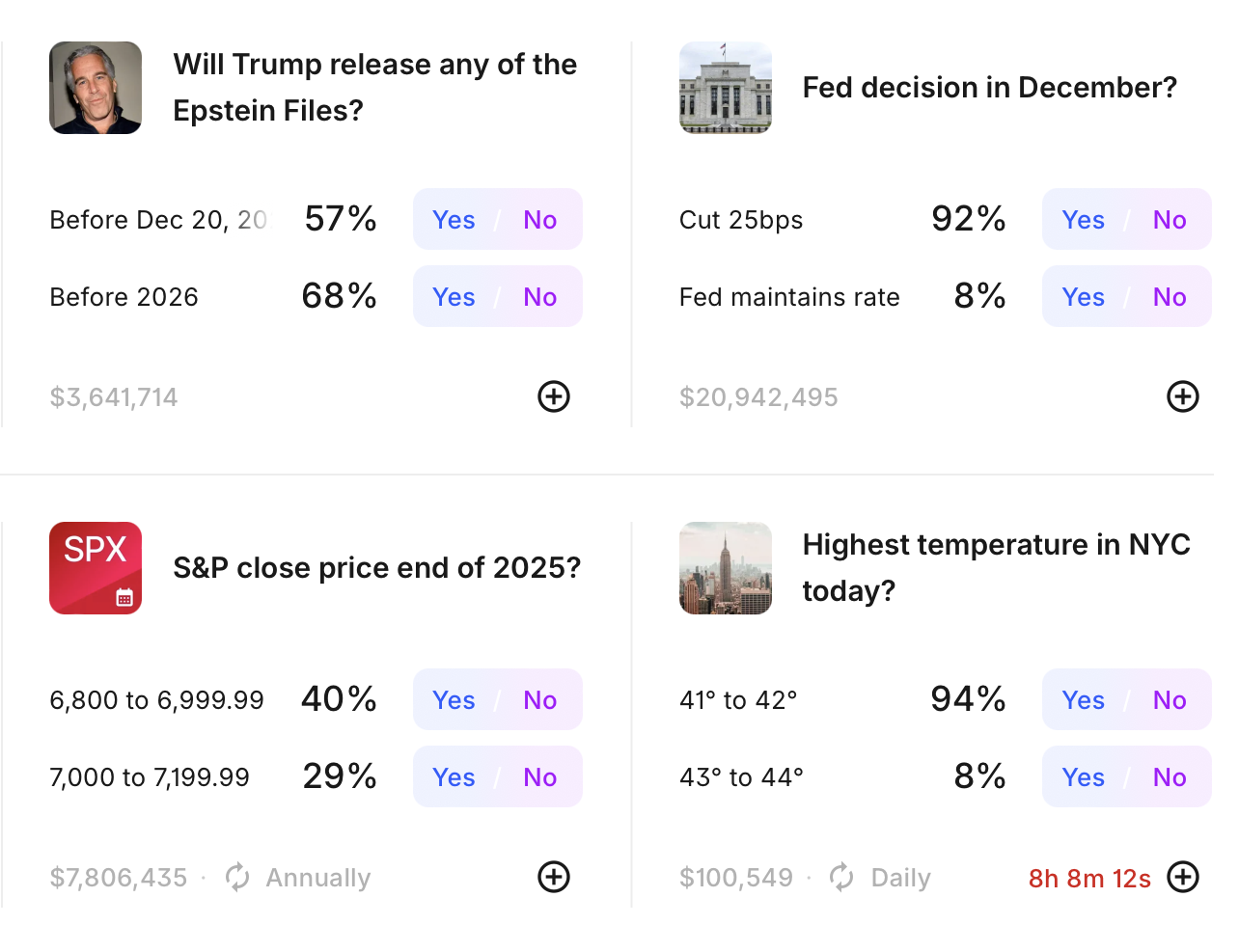Click the red countdown timer '8h 8m 12s'
Viewport: 1239px width, 952px height.
(x=1089, y=878)
